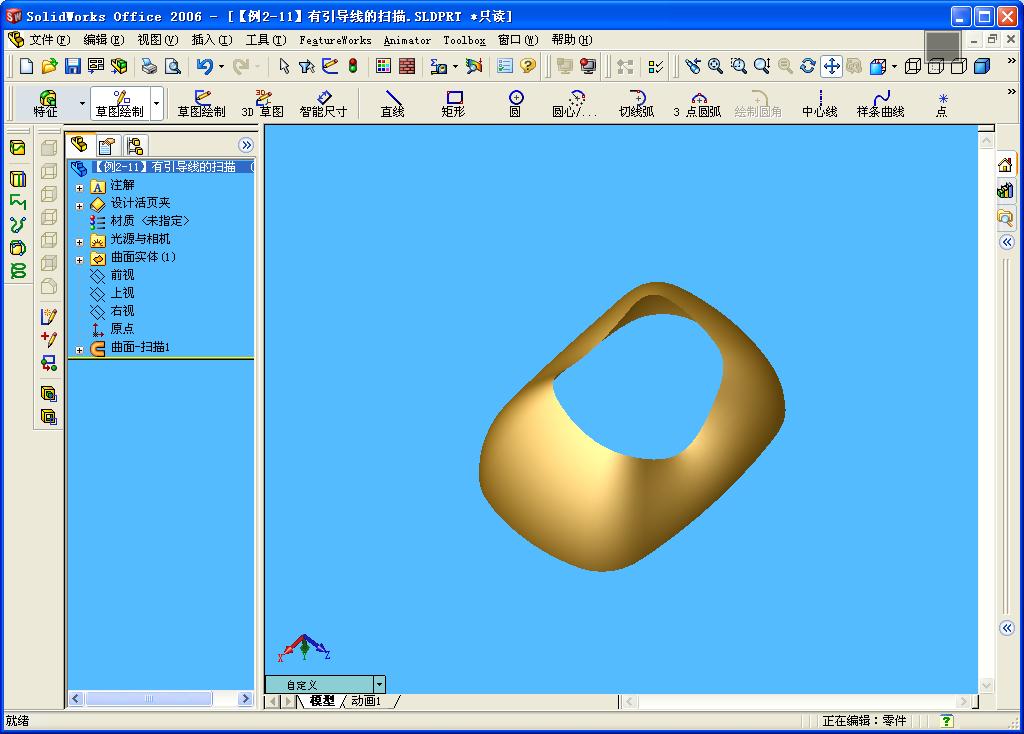Select the Centerline (中心线) tool
This screenshot has width=1024, height=734.
(820, 104)
